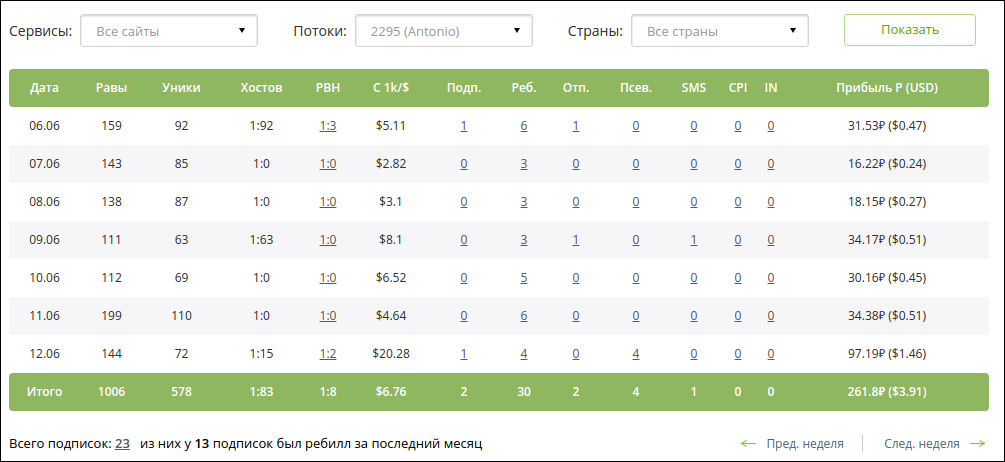Open the Сервисы dropdown showing Все сайты
The height and width of the screenshot is (462, 1005).
[169, 31]
